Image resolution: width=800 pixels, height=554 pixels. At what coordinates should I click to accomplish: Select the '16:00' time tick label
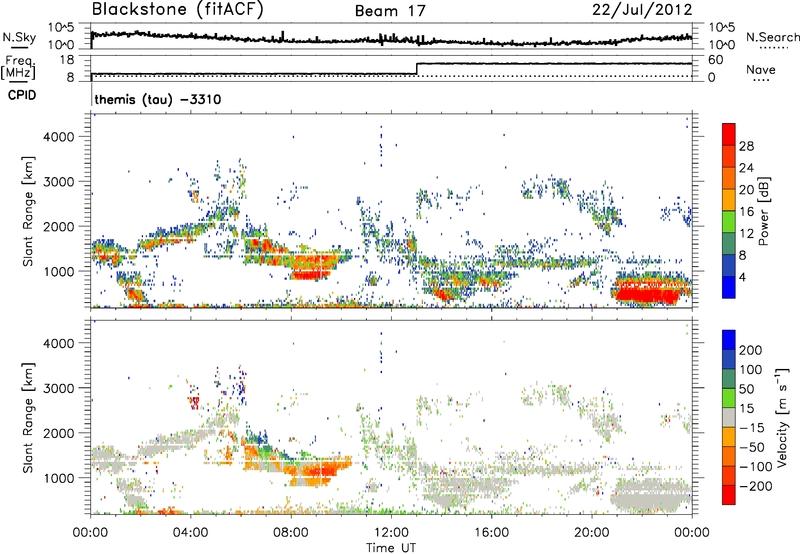[x=491, y=533]
